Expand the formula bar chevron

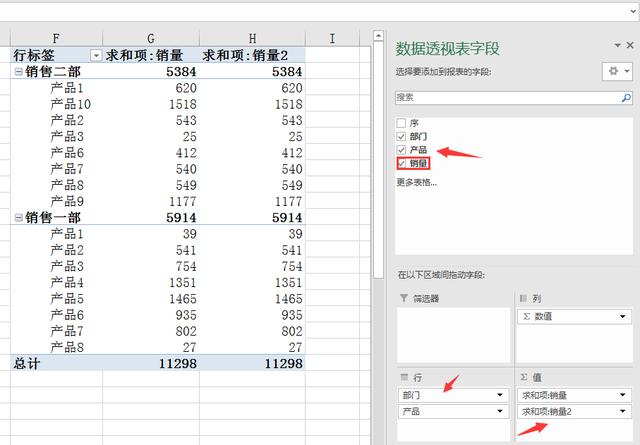click(633, 11)
